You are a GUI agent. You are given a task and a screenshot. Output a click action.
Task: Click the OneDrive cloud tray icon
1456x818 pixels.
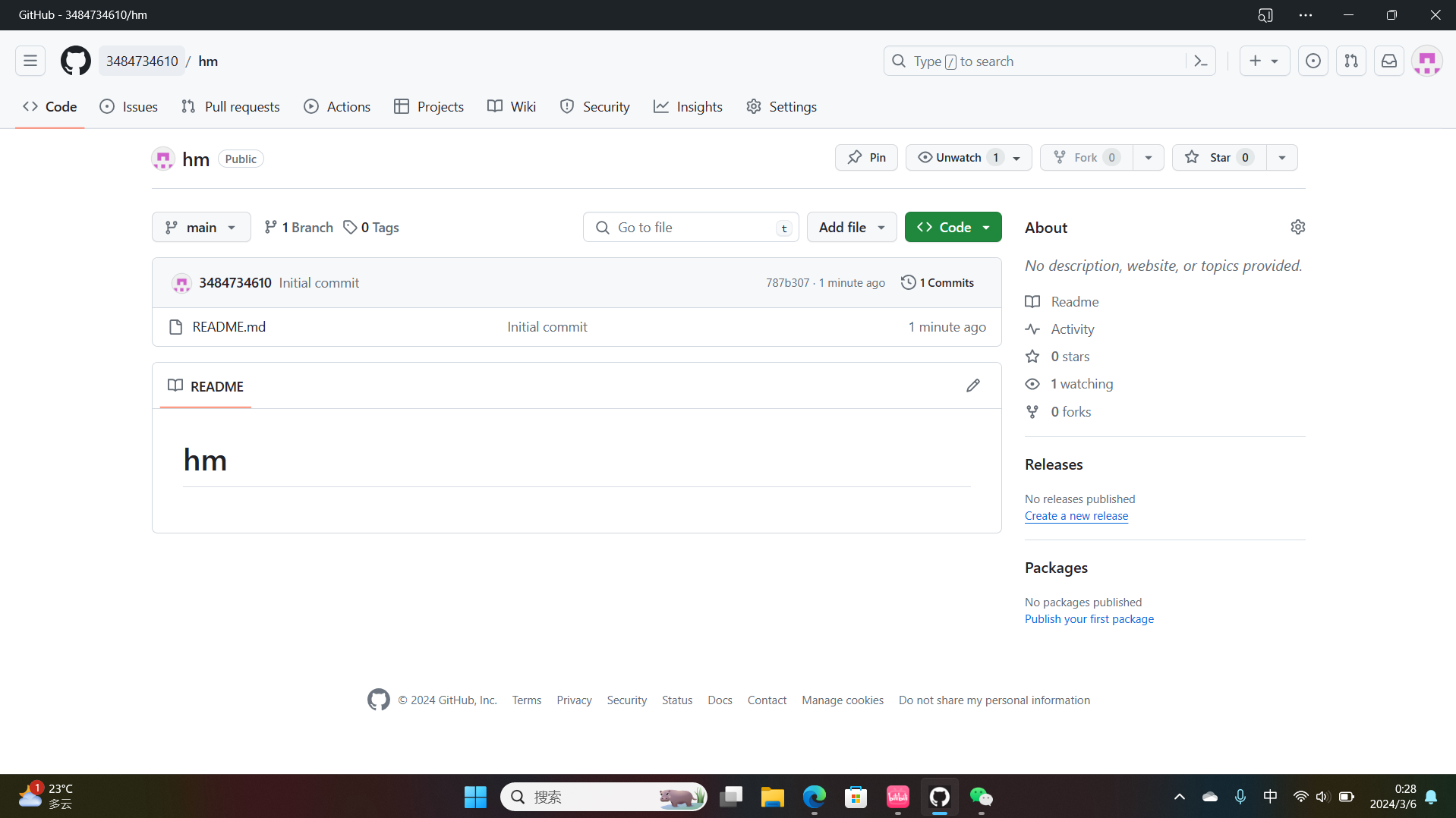pyautogui.click(x=1210, y=797)
